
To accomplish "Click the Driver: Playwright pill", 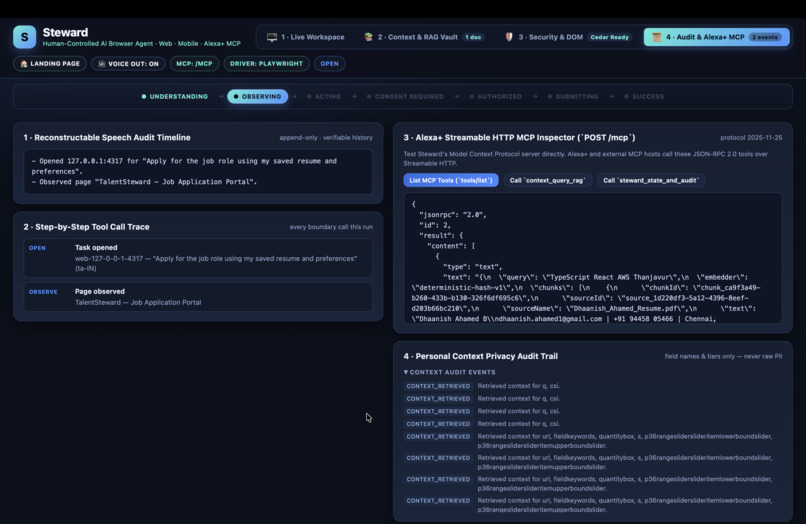I will tap(266, 64).
